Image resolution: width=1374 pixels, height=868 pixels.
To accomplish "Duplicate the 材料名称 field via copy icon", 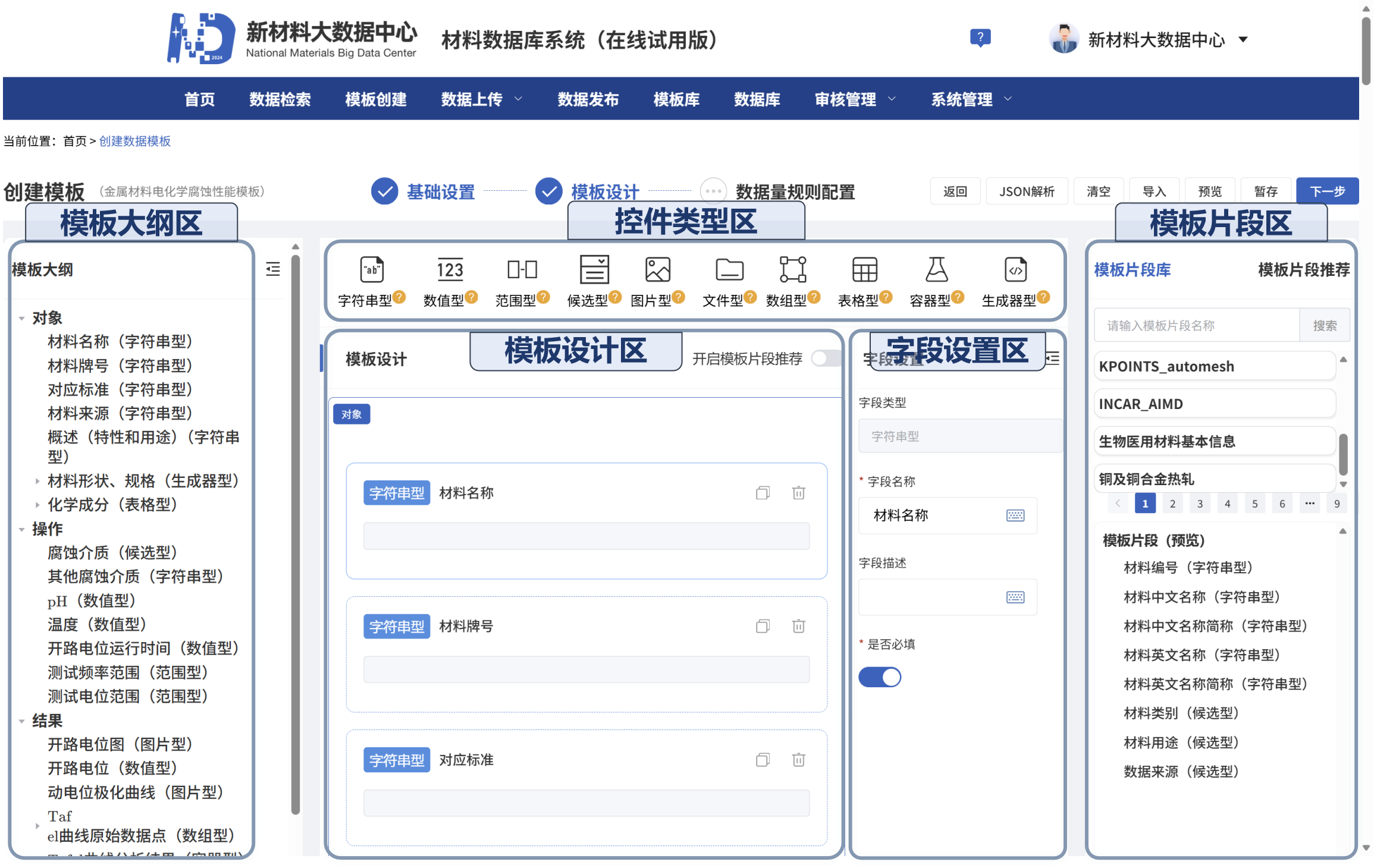I will pos(763,493).
